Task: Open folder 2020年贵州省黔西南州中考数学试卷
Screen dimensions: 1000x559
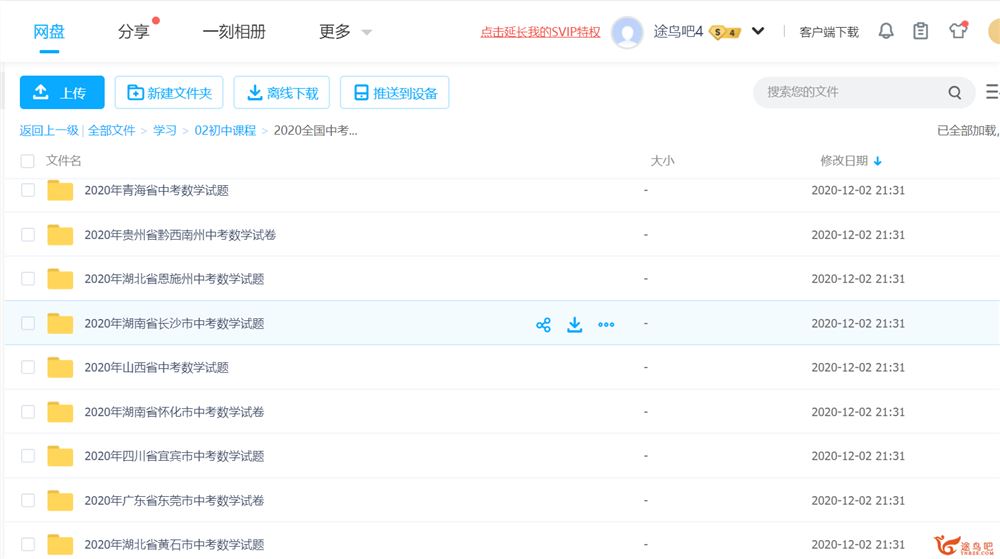Action: (180, 235)
